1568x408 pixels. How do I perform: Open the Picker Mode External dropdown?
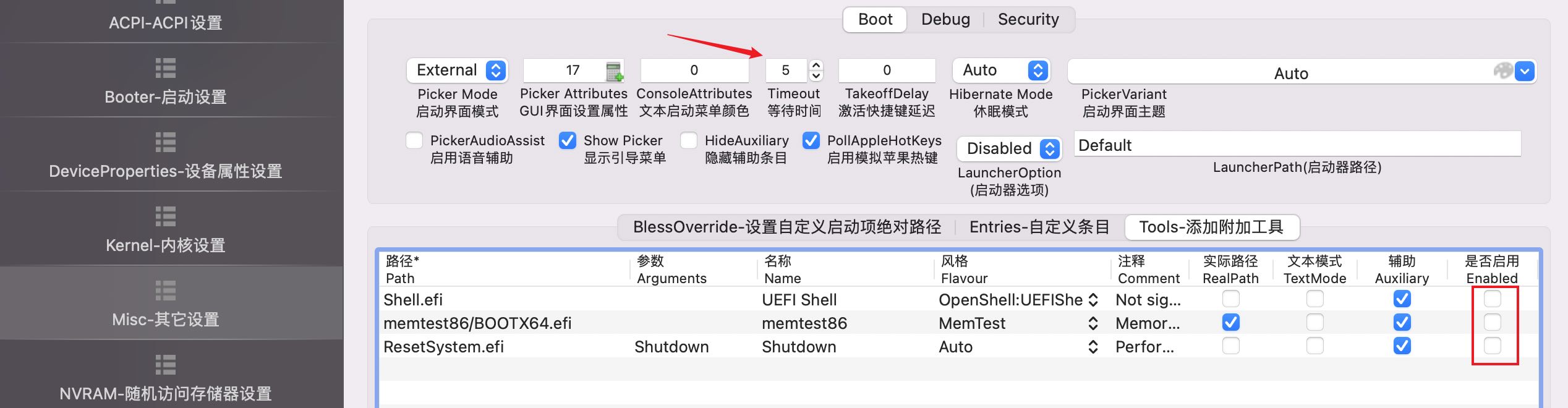click(457, 70)
